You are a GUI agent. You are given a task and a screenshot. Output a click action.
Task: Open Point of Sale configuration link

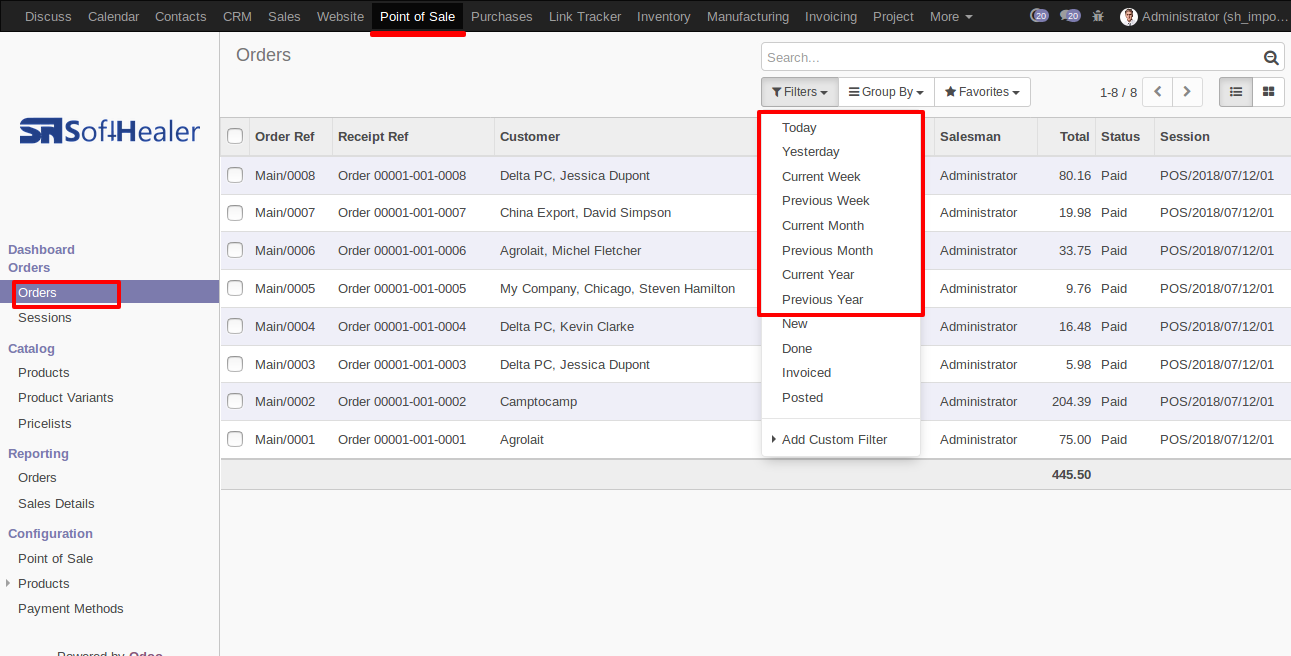coord(56,559)
